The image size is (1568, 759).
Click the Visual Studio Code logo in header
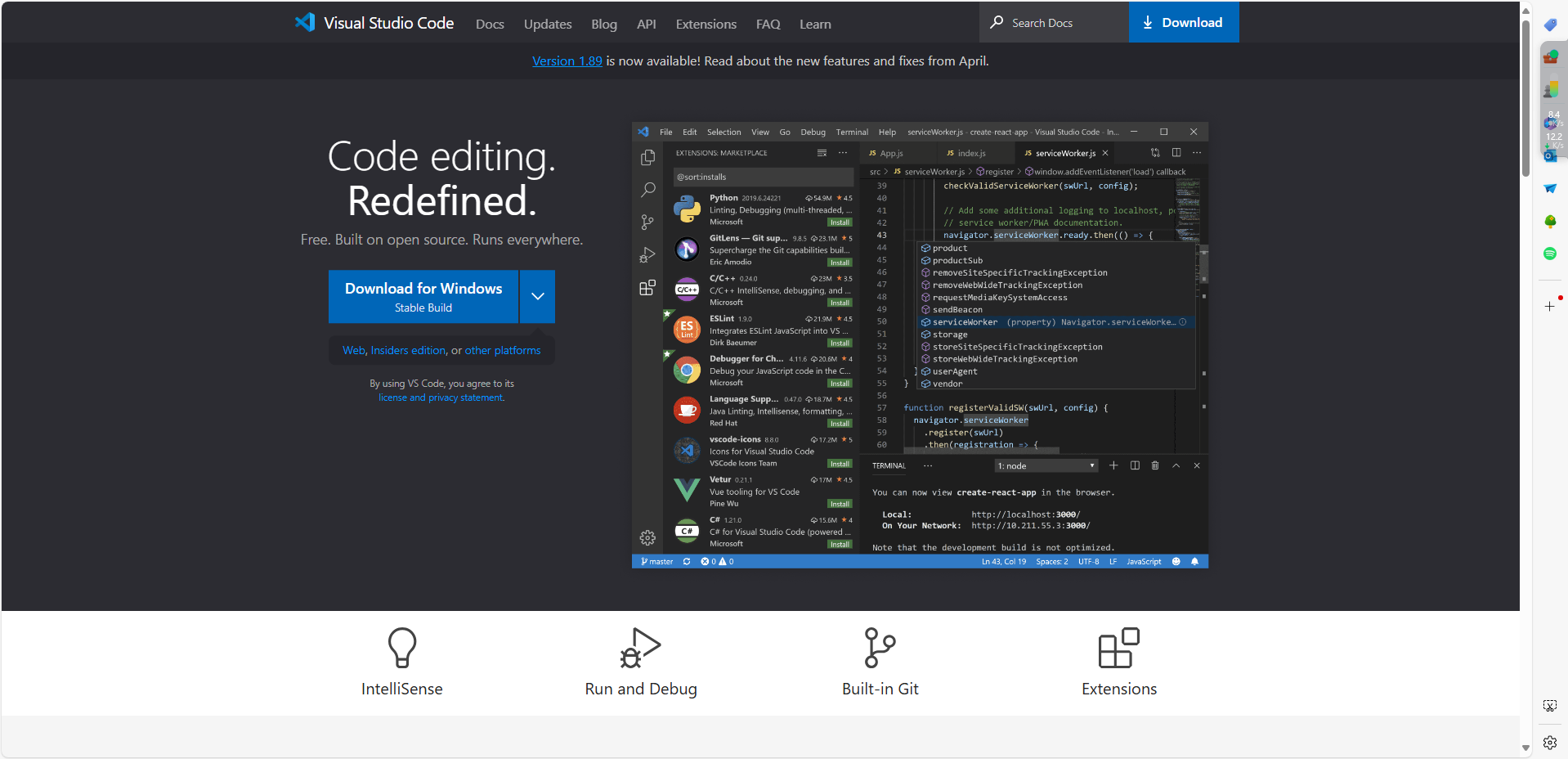tap(374, 23)
